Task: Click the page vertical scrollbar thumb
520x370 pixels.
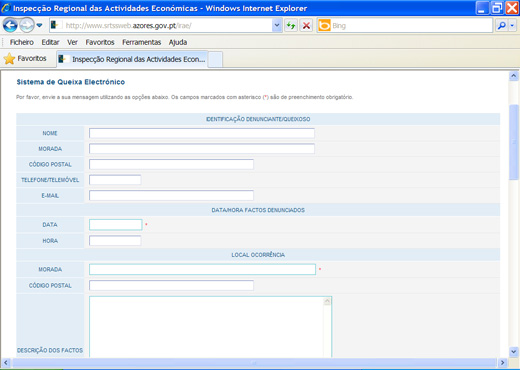Action: (x=514, y=142)
